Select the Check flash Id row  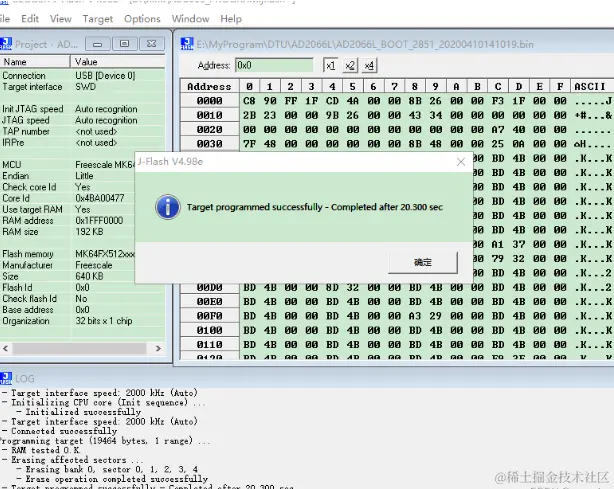(x=82, y=299)
